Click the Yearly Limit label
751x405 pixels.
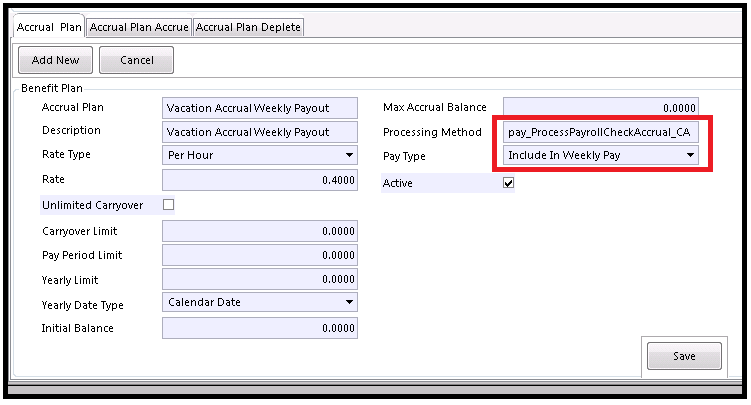click(70, 280)
